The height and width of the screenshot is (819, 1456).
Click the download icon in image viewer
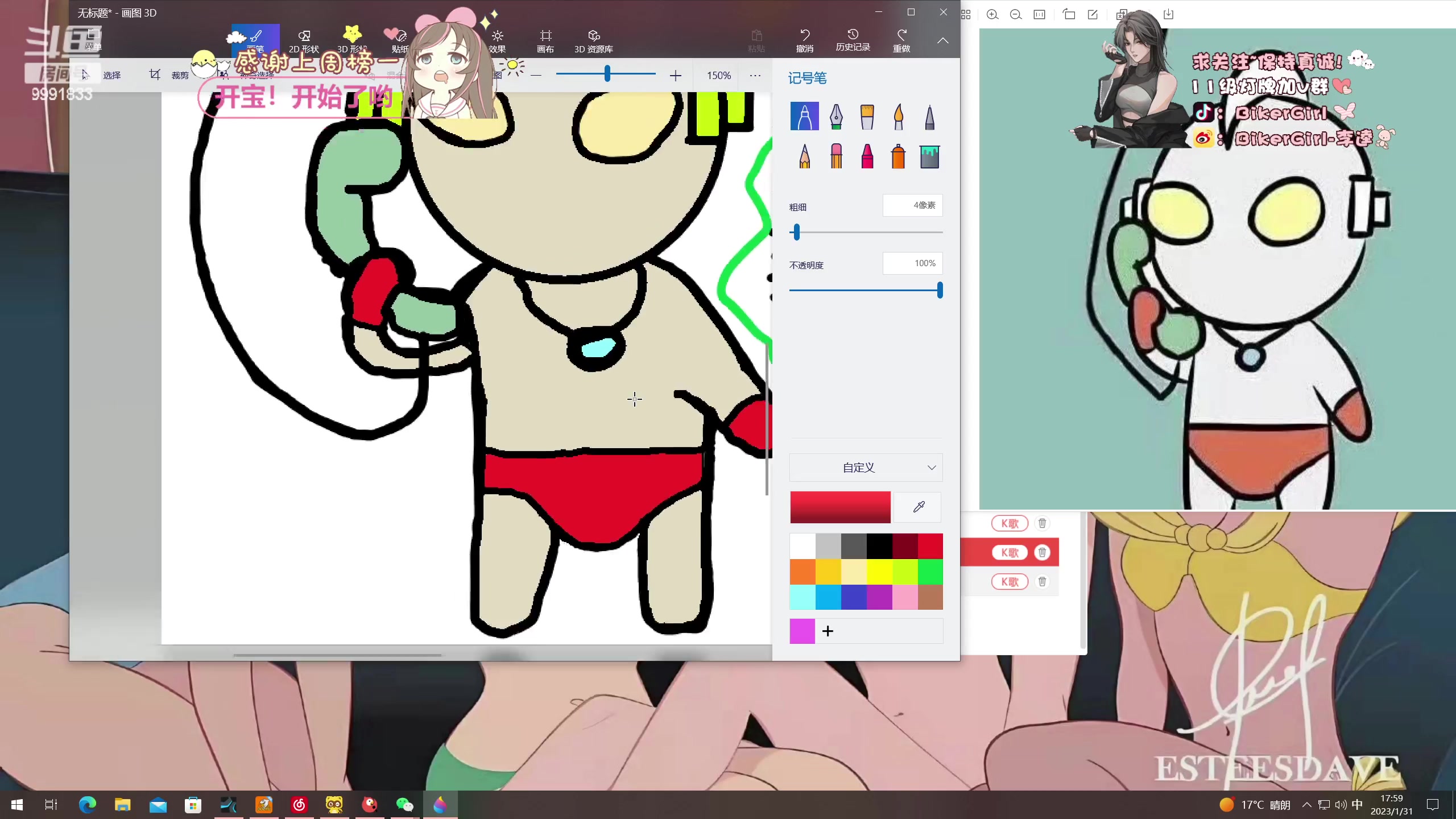[1168, 14]
